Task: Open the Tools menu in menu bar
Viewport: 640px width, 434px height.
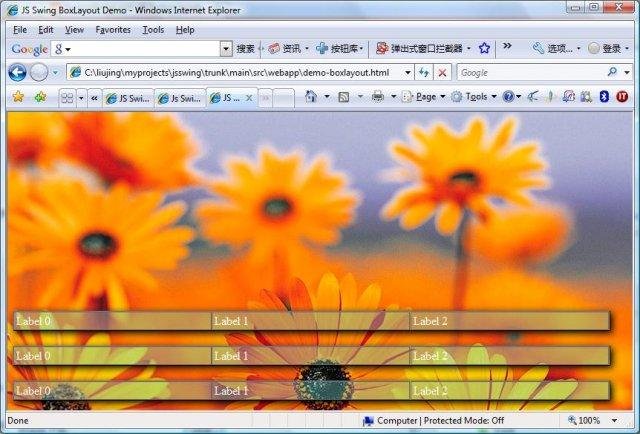Action: [x=153, y=30]
